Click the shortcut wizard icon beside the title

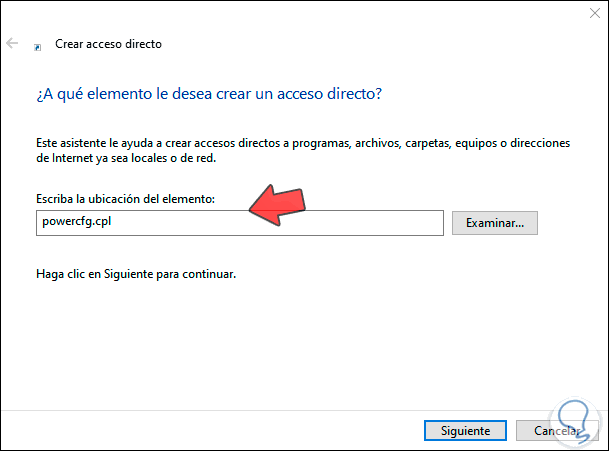[x=38, y=46]
